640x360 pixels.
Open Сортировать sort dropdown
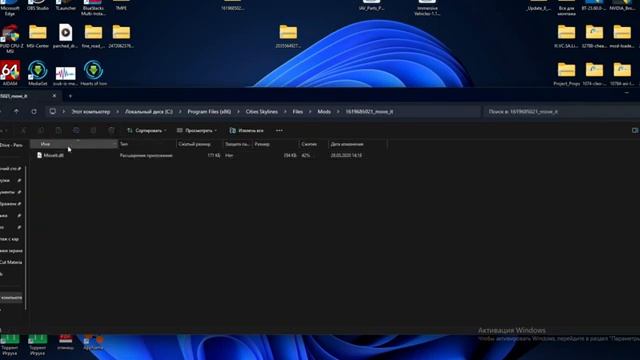click(x=147, y=131)
